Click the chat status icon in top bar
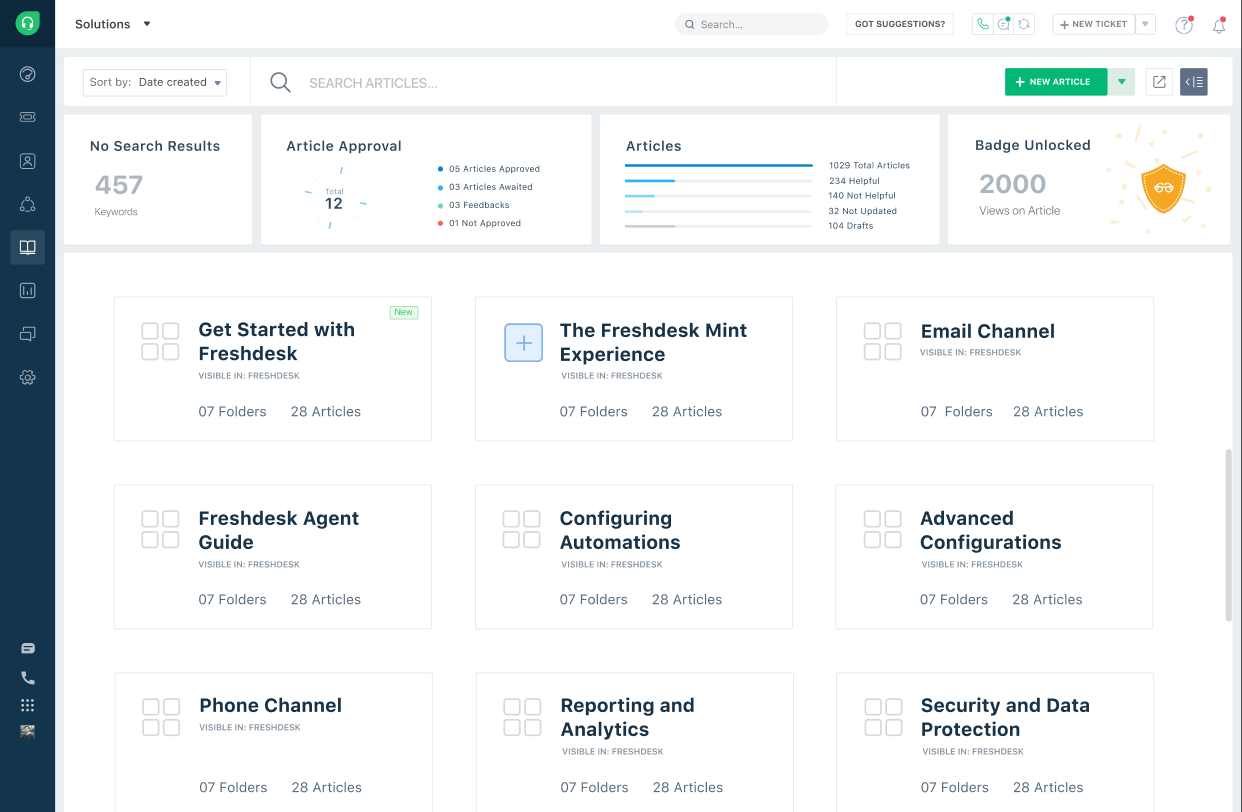The height and width of the screenshot is (812, 1242). (x=1004, y=24)
